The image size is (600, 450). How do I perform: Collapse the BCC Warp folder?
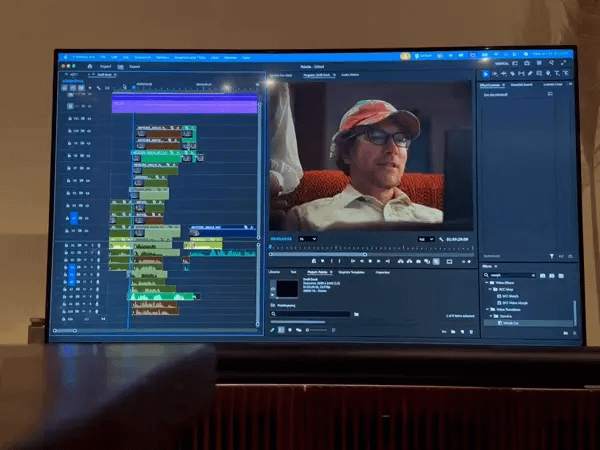click(x=490, y=289)
